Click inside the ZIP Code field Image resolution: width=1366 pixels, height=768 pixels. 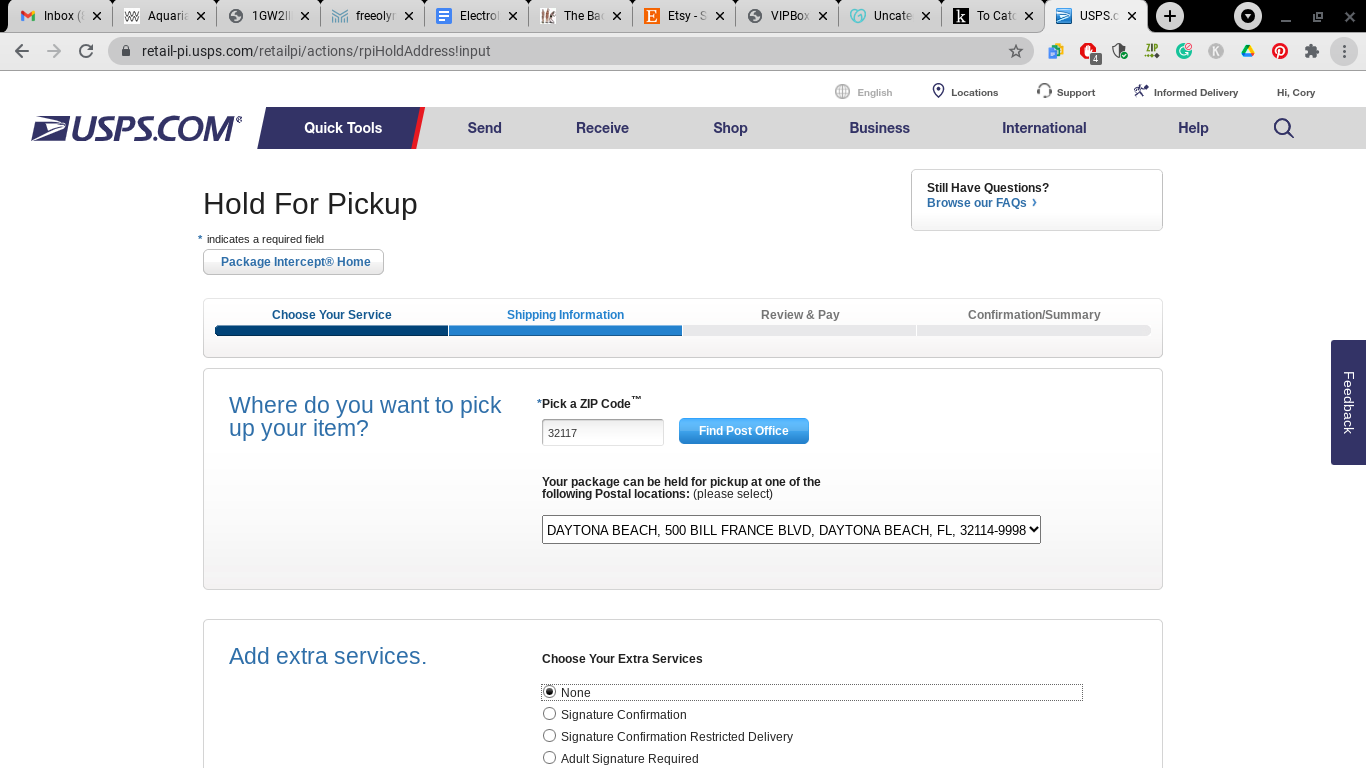[601, 432]
